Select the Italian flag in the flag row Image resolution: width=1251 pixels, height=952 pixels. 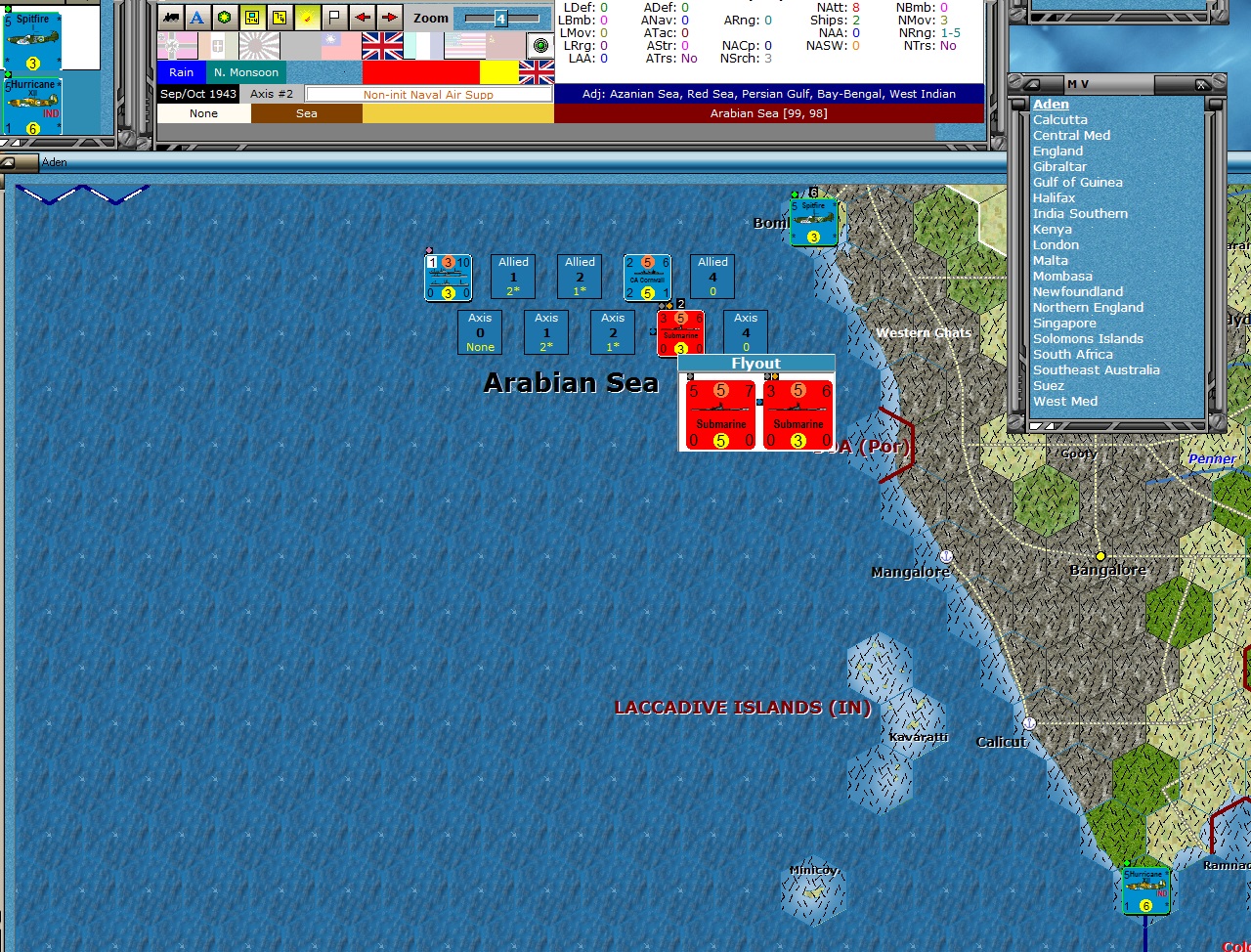(x=219, y=46)
